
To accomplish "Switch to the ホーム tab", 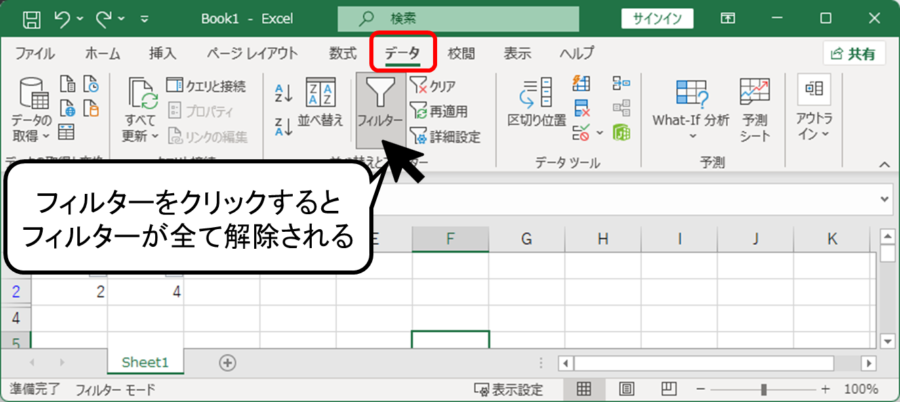I will pos(103,53).
